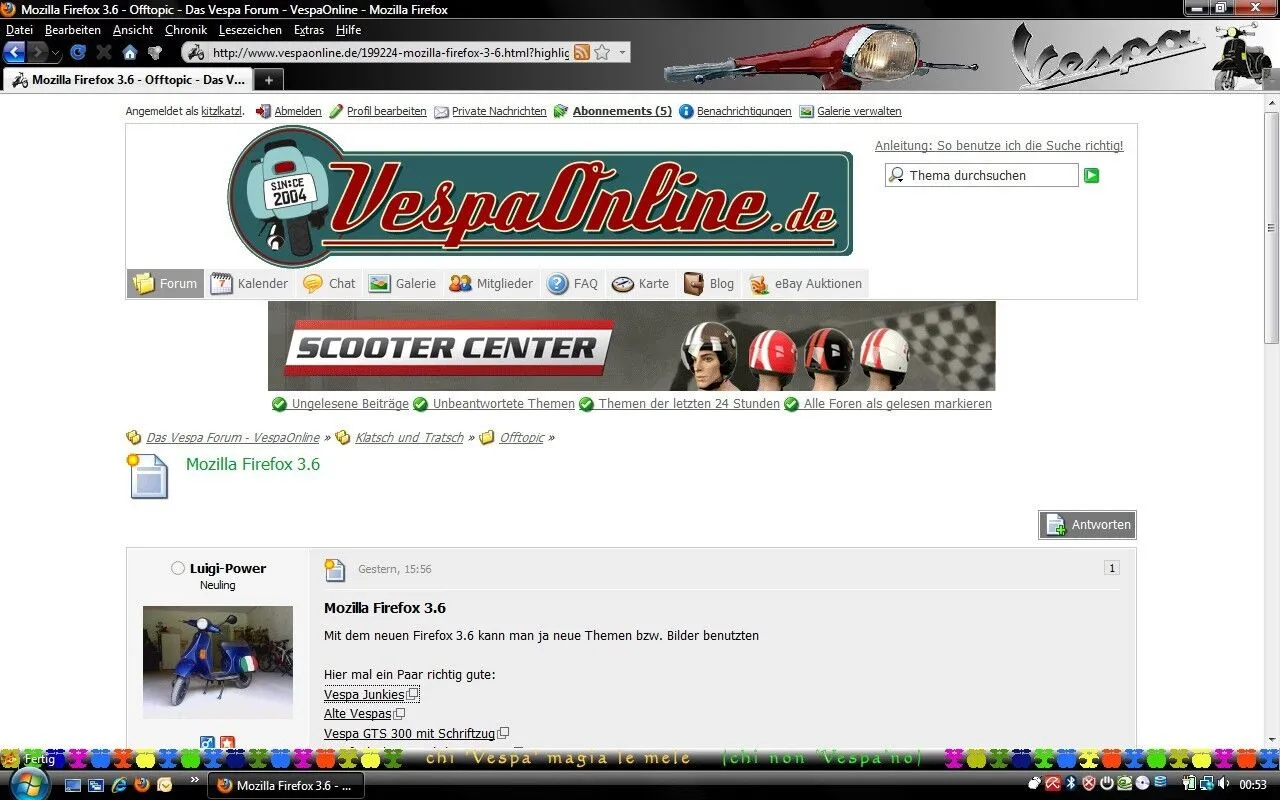Go to the Offtopic breadcrumb
Screen dimensions: 1280x800
522,438
